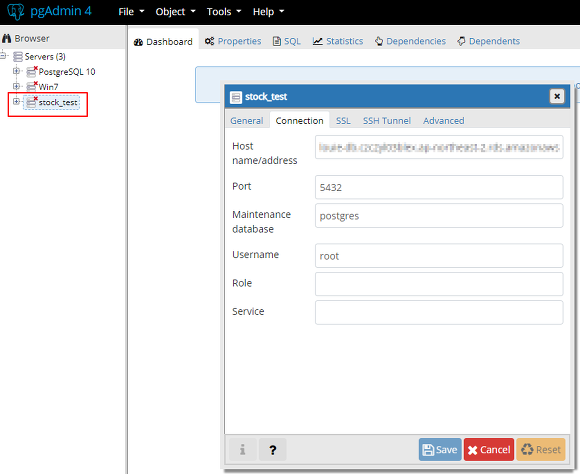Click the Port field showing 5432
This screenshot has height=474, width=580.
[439, 187]
